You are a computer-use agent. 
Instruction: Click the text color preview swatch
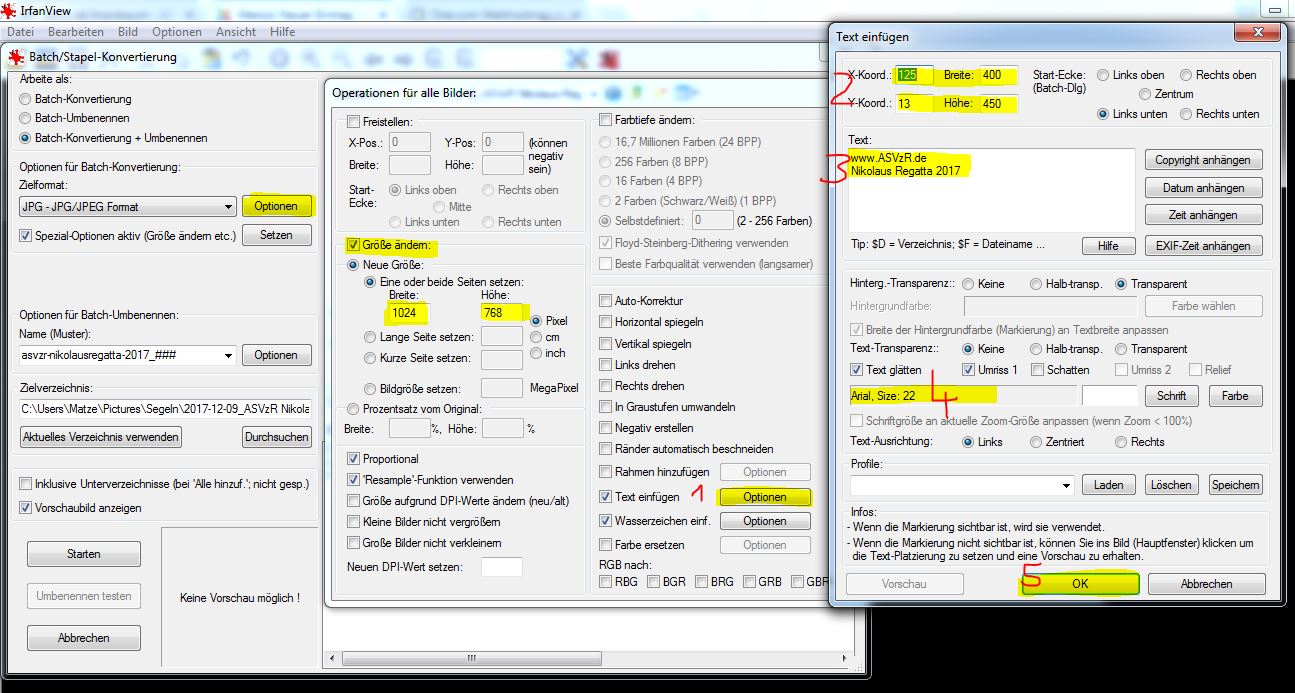(x=1110, y=396)
